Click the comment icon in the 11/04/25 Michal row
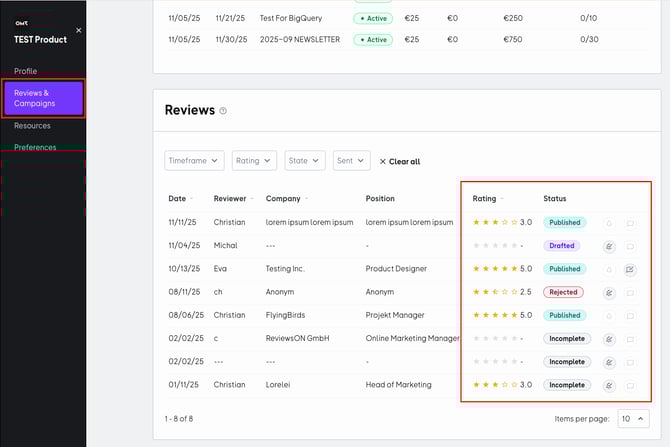Viewport: 670px width, 447px height. click(630, 246)
